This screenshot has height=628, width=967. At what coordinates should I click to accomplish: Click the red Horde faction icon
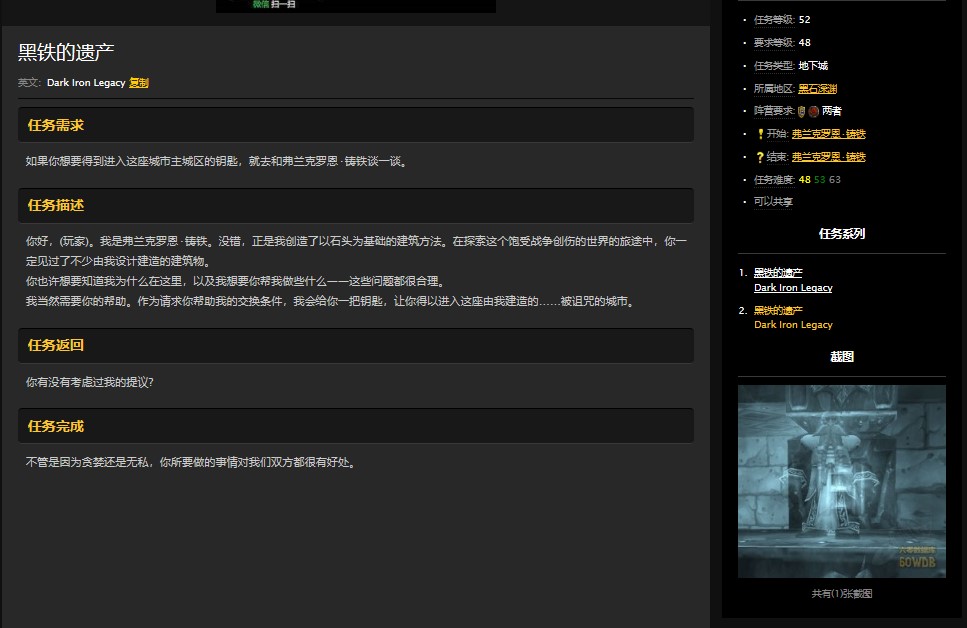[813, 111]
